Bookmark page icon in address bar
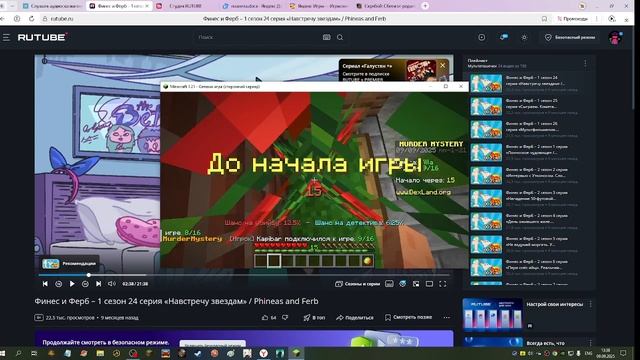Image resolution: width=640 pixels, height=360 pixels. pos(544,19)
